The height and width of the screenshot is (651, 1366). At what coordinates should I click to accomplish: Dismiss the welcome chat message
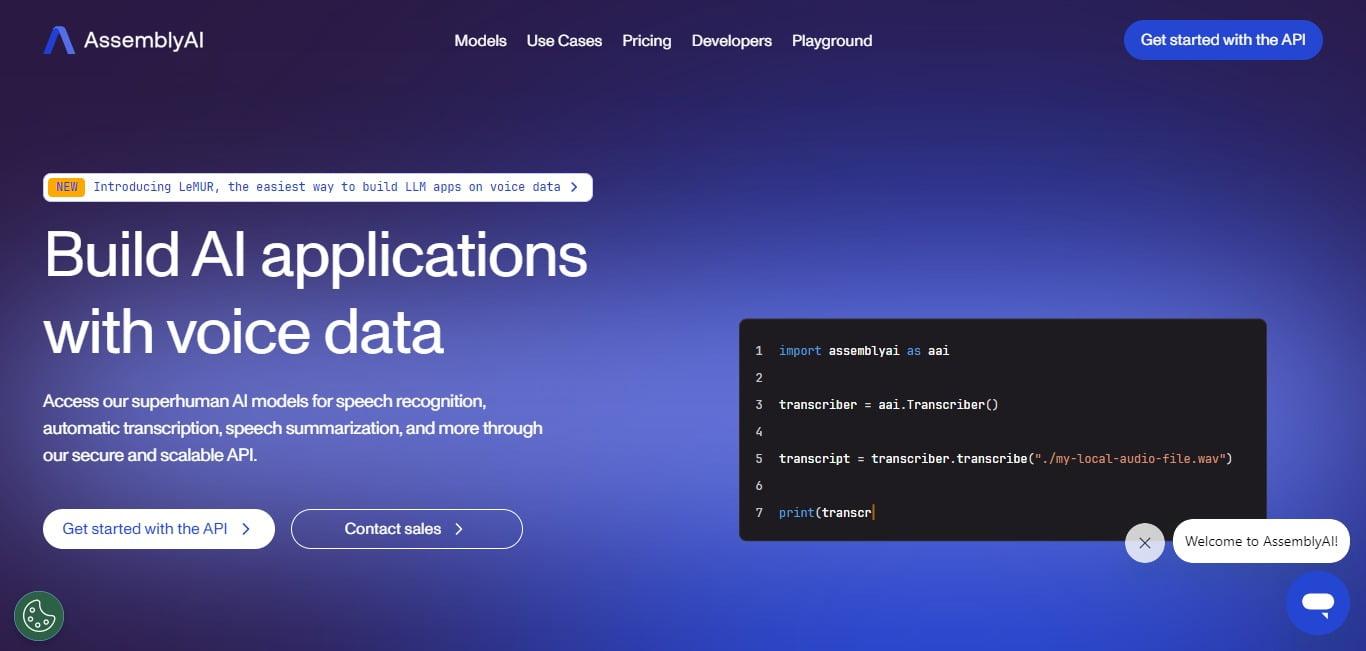point(1144,543)
